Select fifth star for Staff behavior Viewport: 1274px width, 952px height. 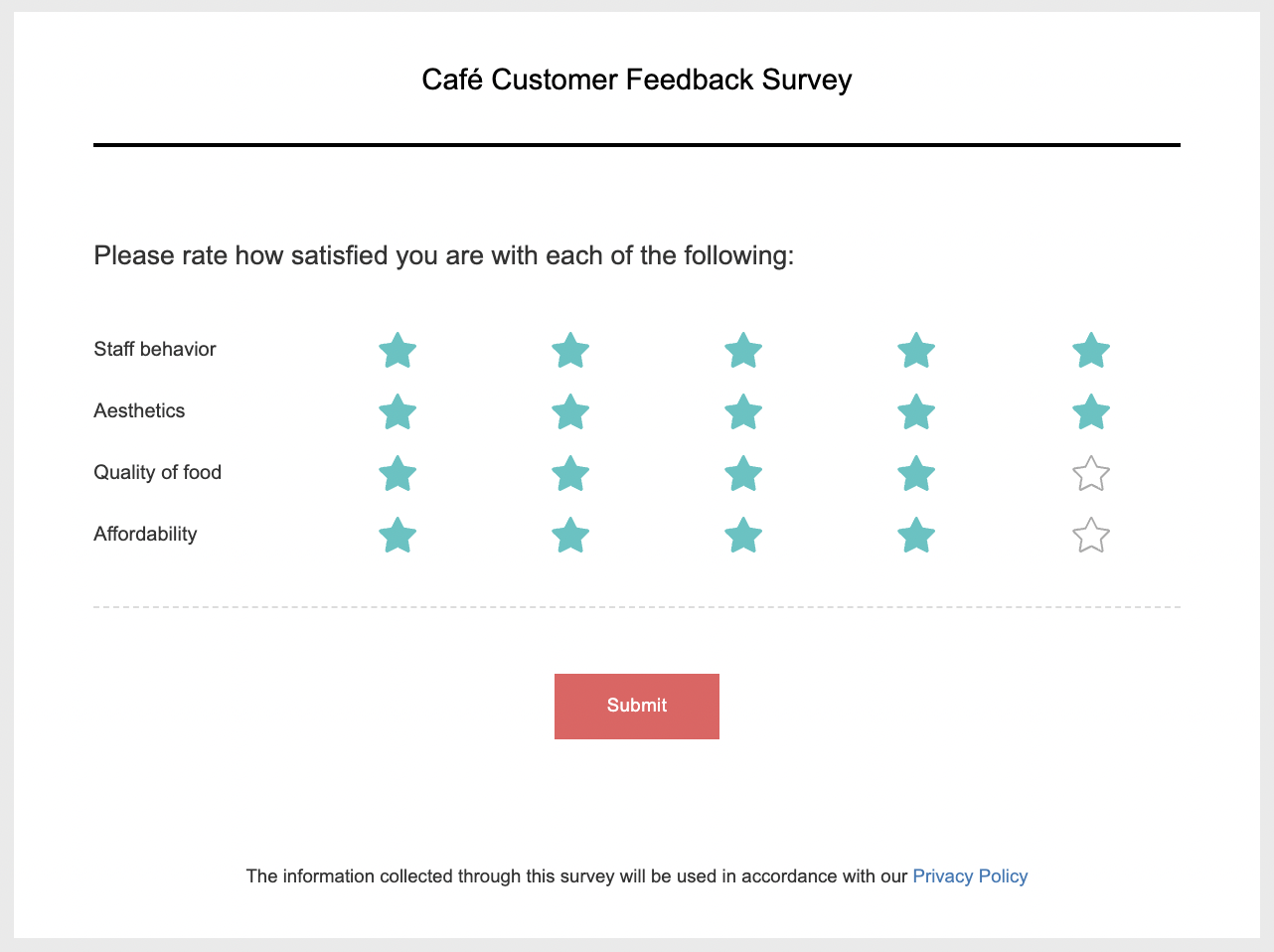tap(1091, 351)
